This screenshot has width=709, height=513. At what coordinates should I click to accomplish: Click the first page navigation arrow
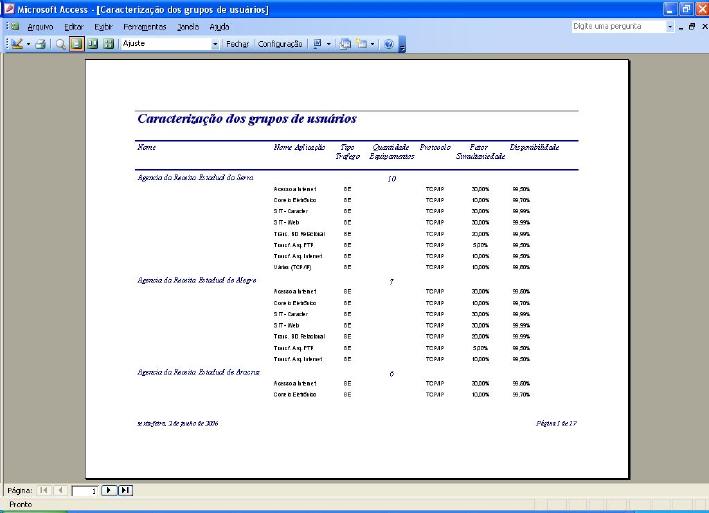coord(43,490)
